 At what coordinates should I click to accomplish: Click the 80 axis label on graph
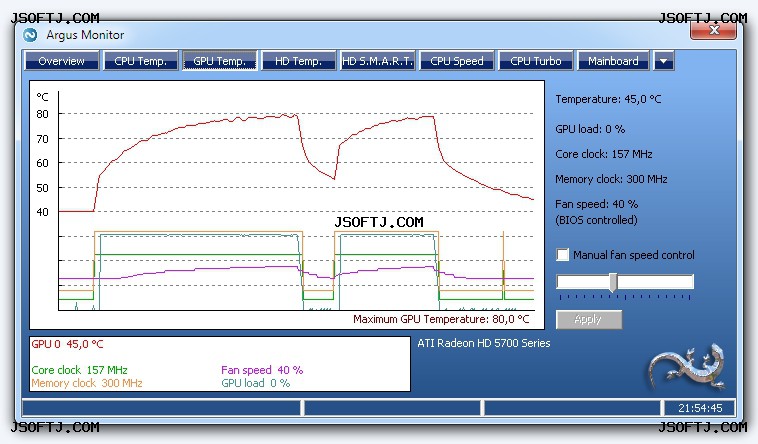(43, 114)
